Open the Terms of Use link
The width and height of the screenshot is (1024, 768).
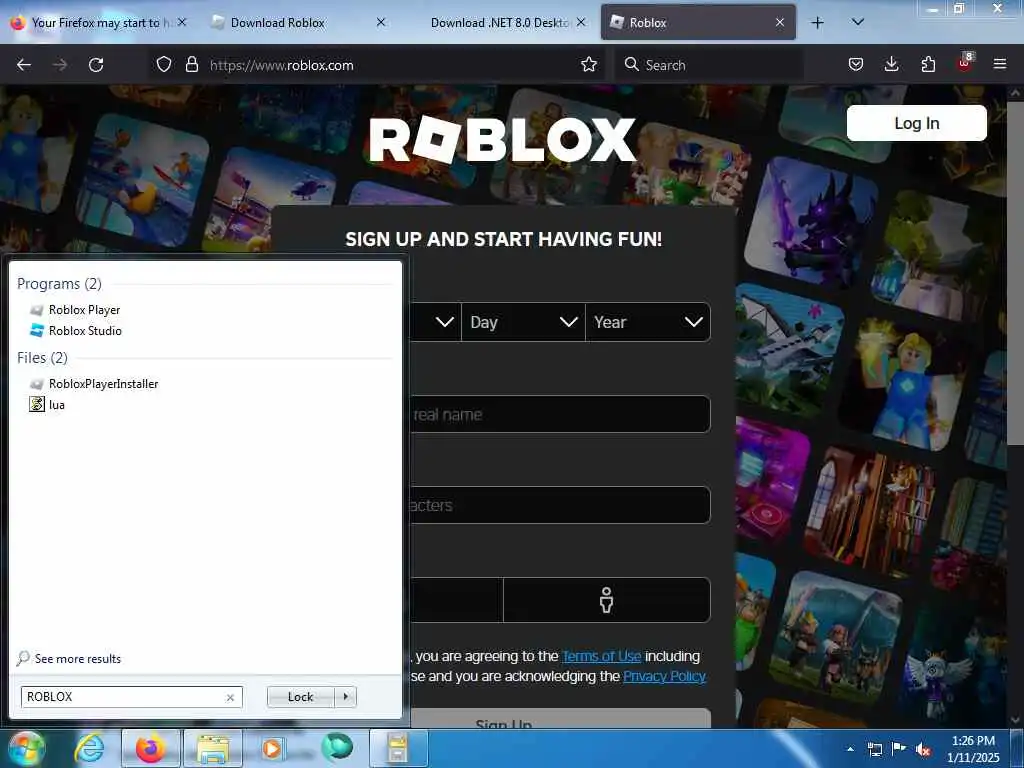pyautogui.click(x=601, y=656)
